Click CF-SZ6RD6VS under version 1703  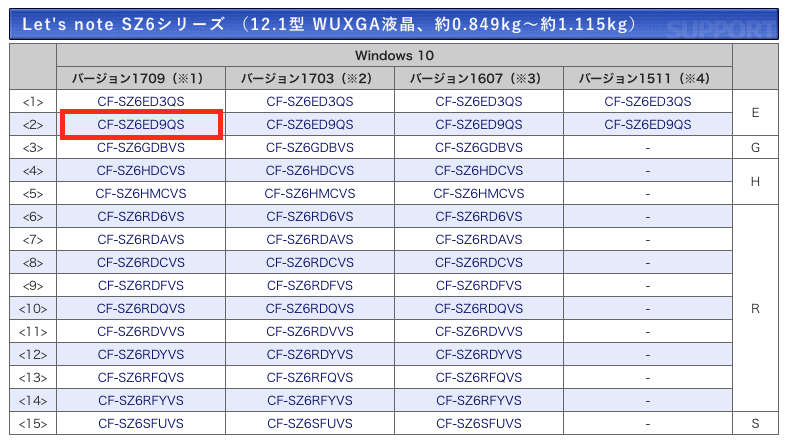[x=310, y=216]
